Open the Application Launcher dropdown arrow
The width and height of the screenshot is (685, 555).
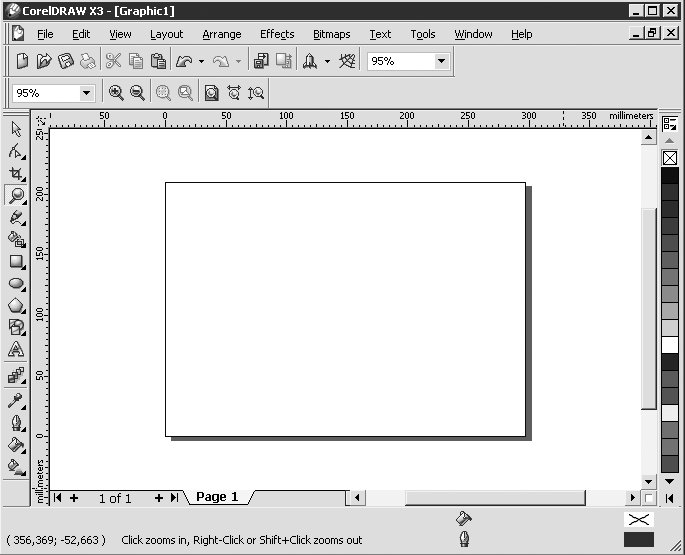[x=327, y=61]
